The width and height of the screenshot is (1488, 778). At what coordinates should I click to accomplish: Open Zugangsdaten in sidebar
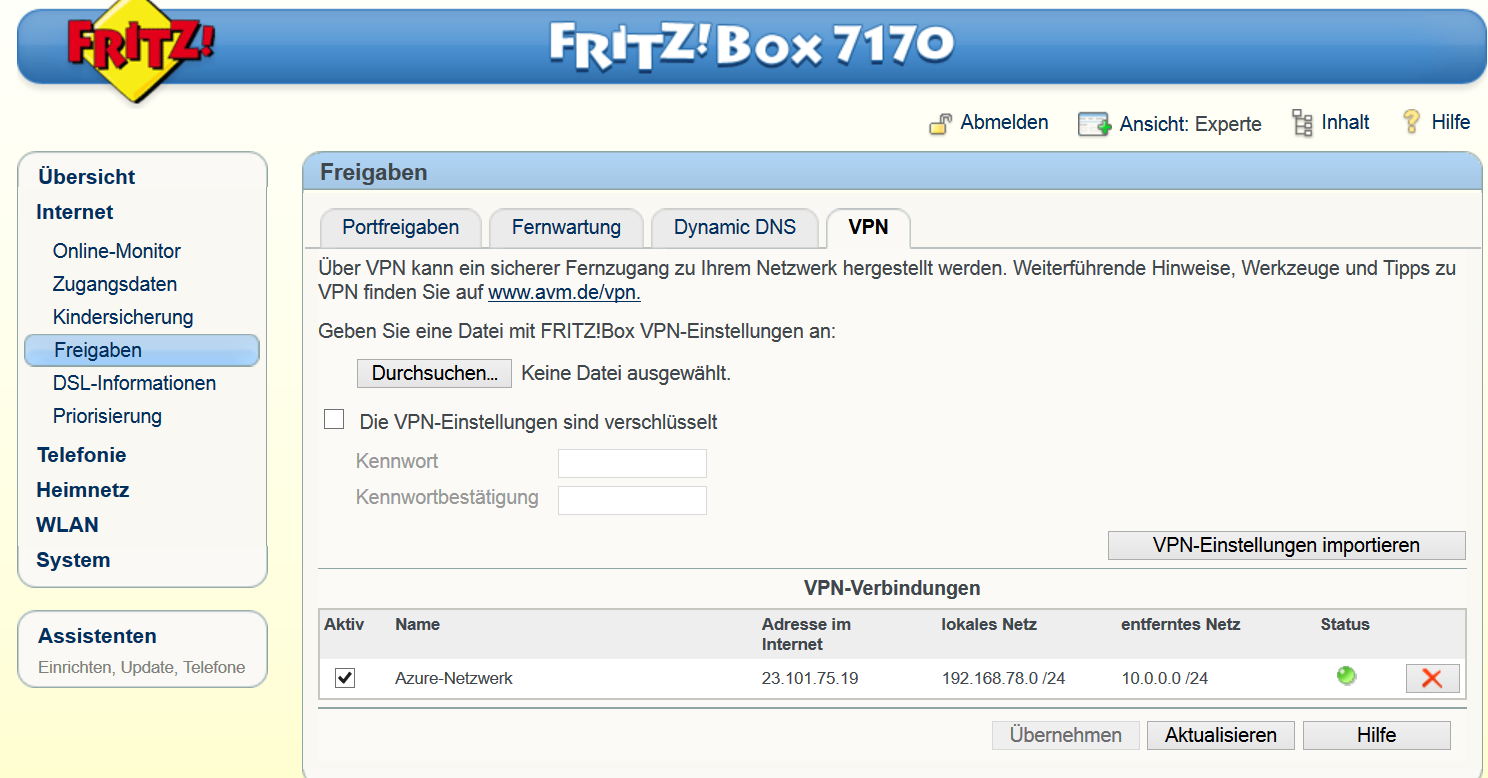[x=115, y=284]
